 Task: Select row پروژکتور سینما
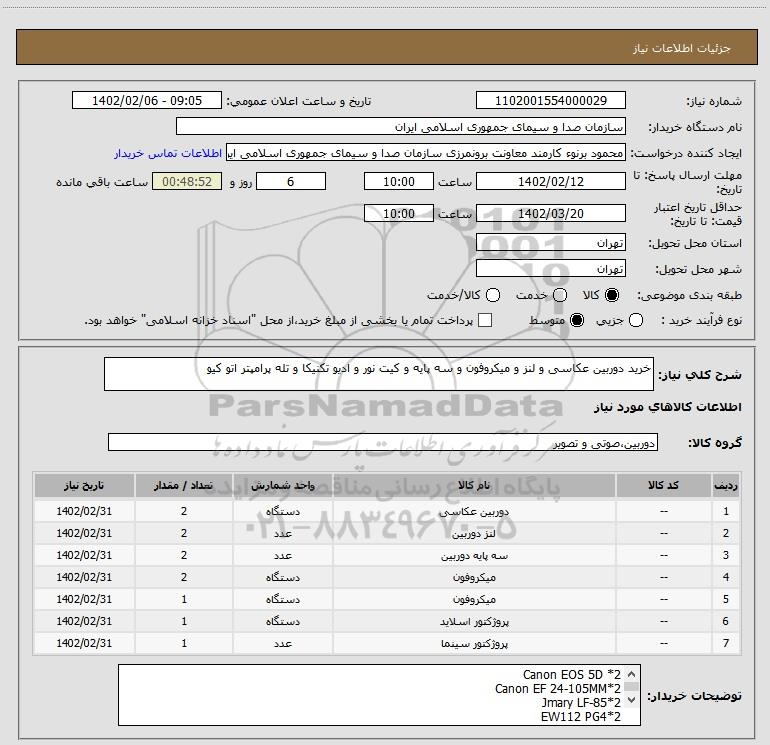(x=387, y=643)
